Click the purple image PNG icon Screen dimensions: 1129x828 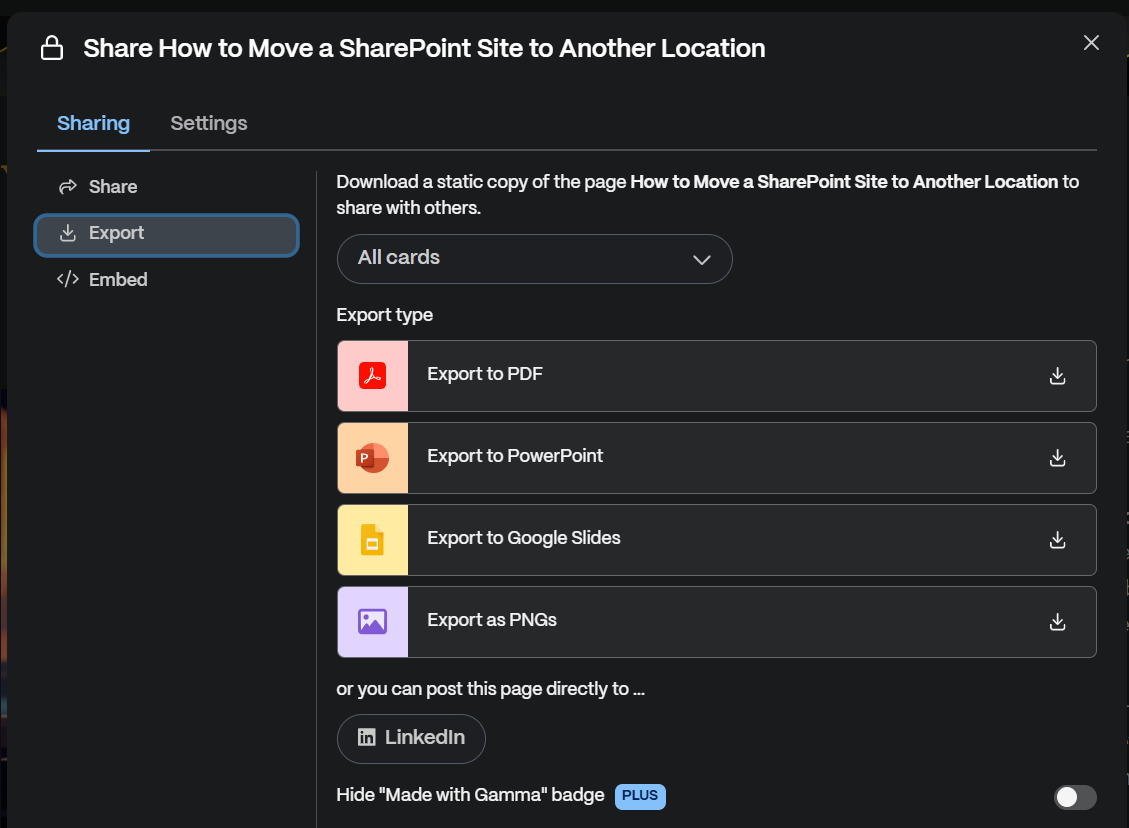(372, 621)
